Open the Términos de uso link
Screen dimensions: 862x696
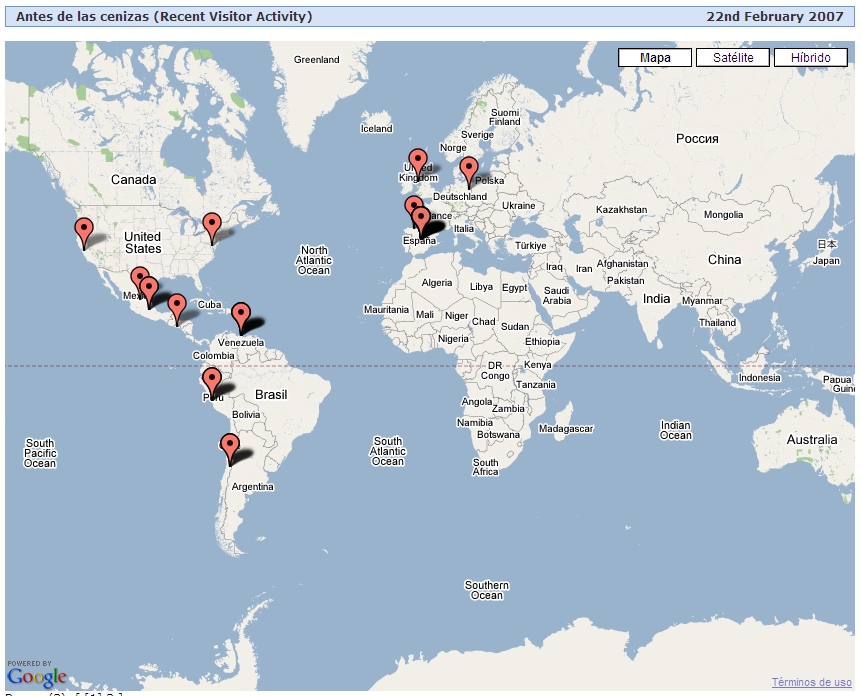click(x=811, y=682)
